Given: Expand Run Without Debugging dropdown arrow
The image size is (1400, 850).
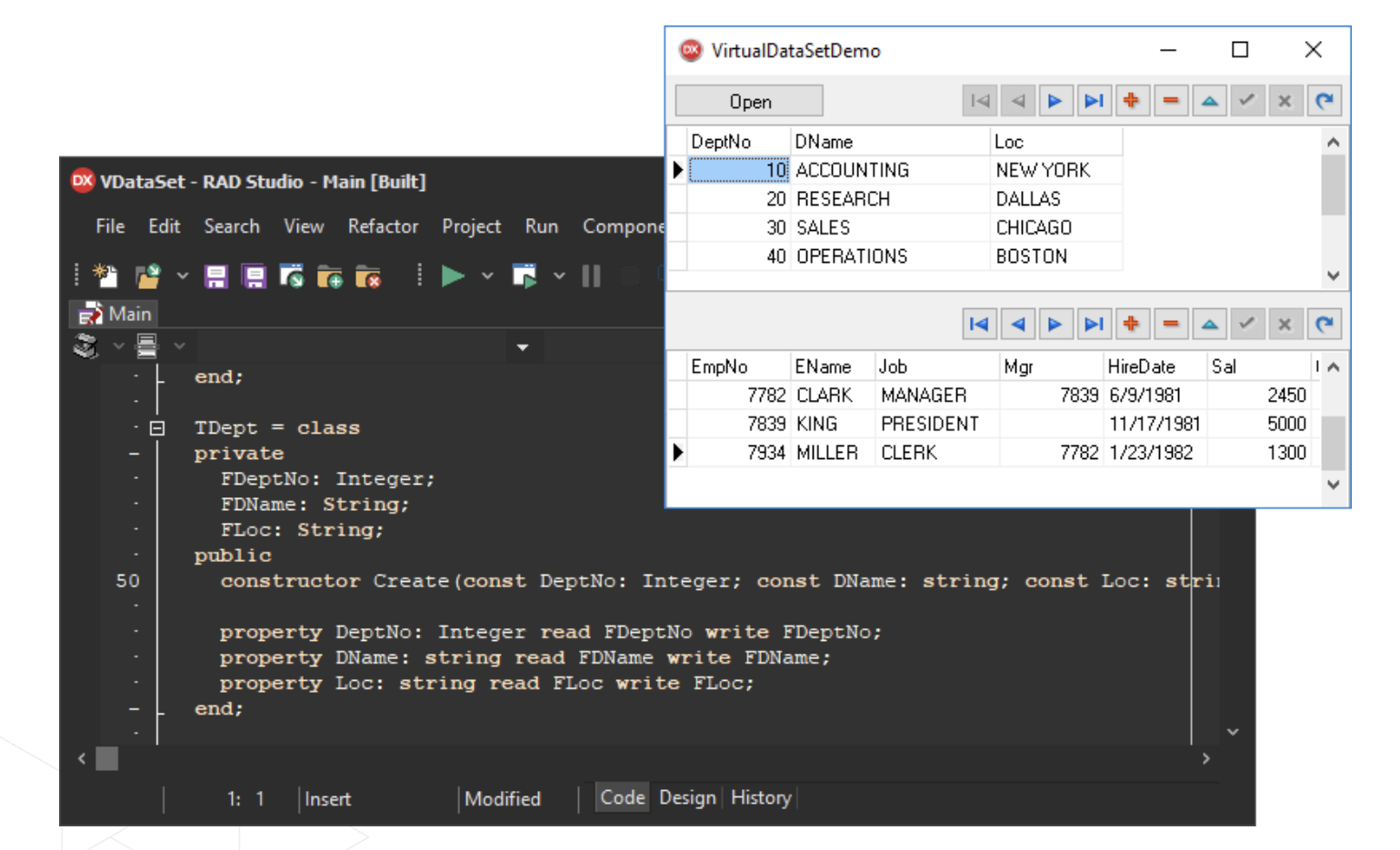Looking at the screenshot, I should click(559, 275).
